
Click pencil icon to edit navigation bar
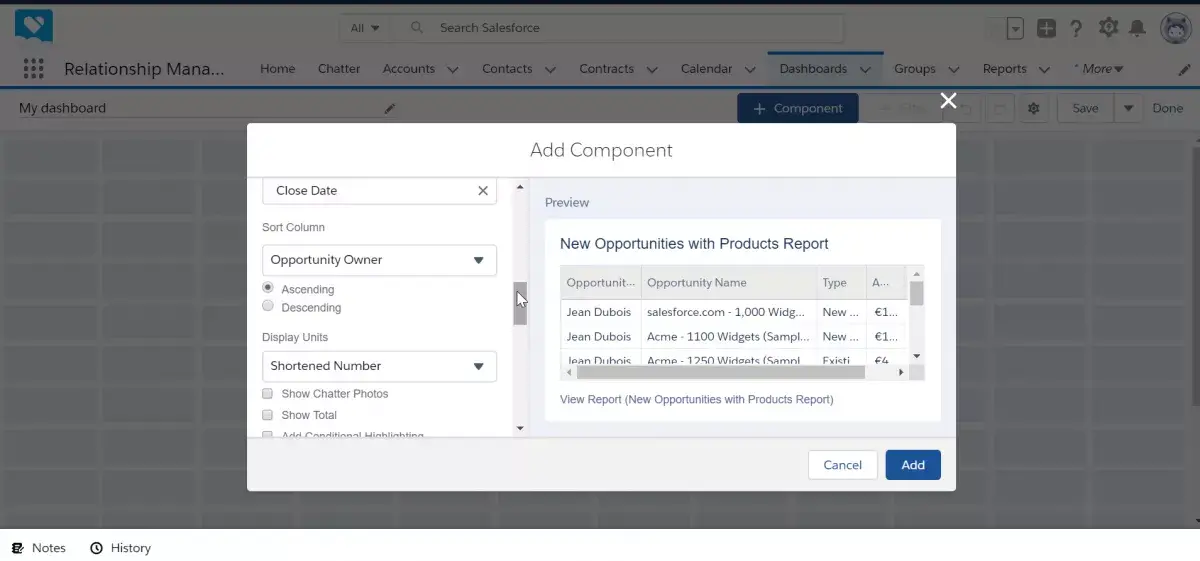(x=1185, y=70)
